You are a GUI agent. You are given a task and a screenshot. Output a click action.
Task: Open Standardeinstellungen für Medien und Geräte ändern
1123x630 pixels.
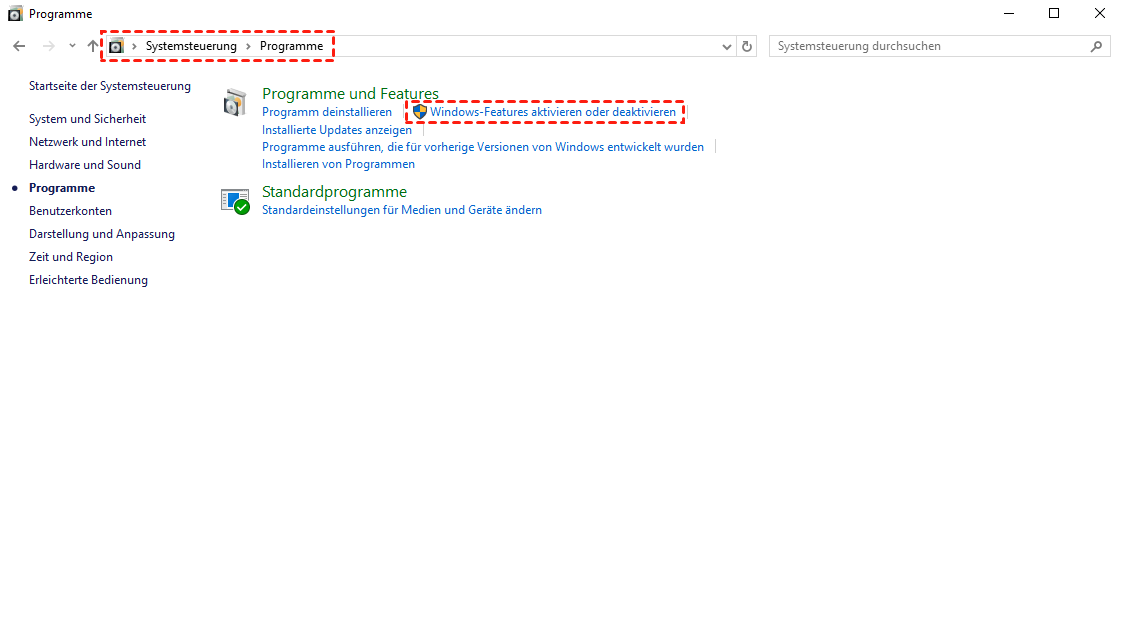[402, 210]
